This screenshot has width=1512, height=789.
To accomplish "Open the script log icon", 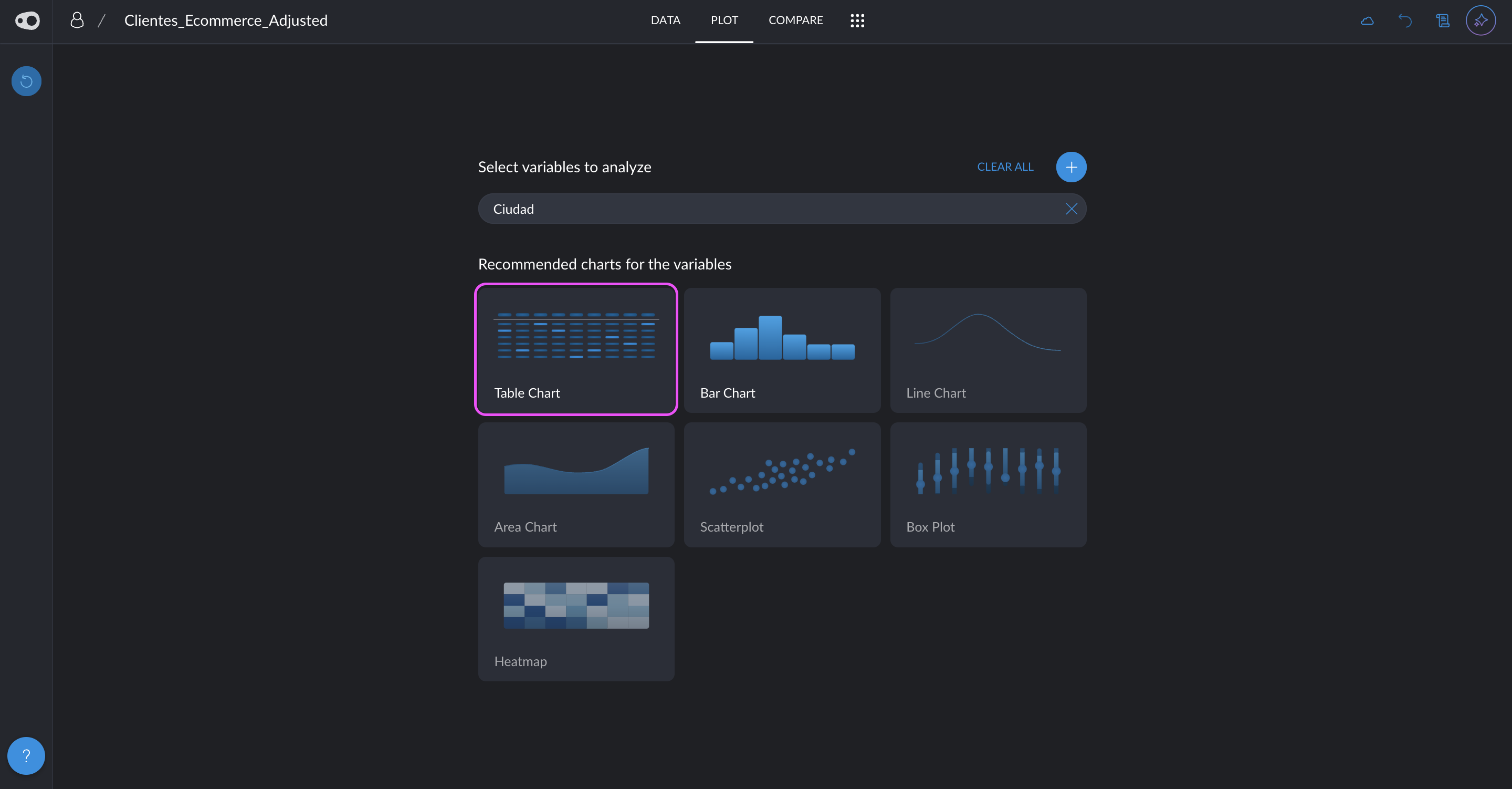I will click(1443, 20).
